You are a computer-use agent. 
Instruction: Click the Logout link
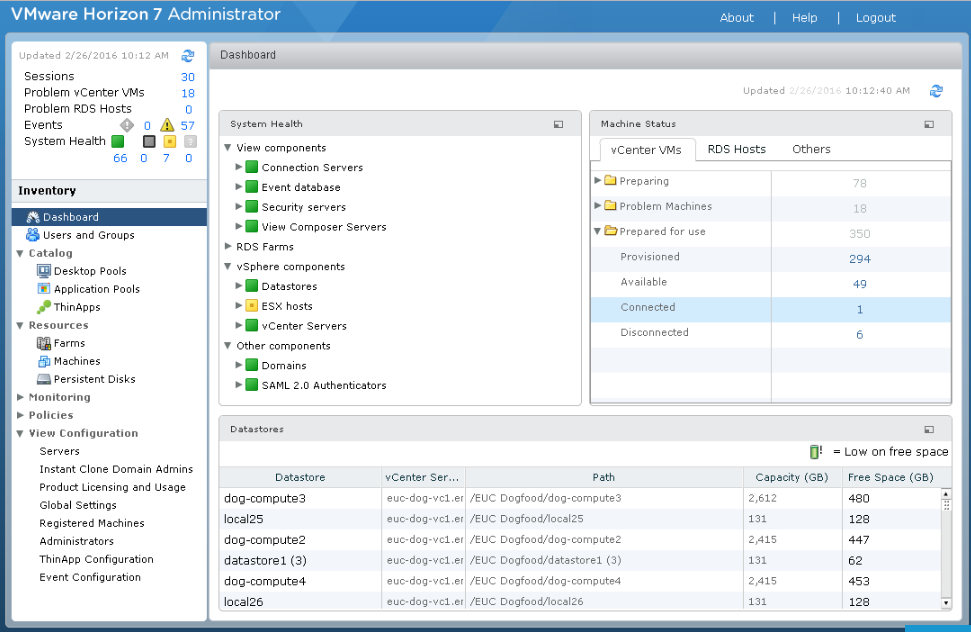point(875,18)
